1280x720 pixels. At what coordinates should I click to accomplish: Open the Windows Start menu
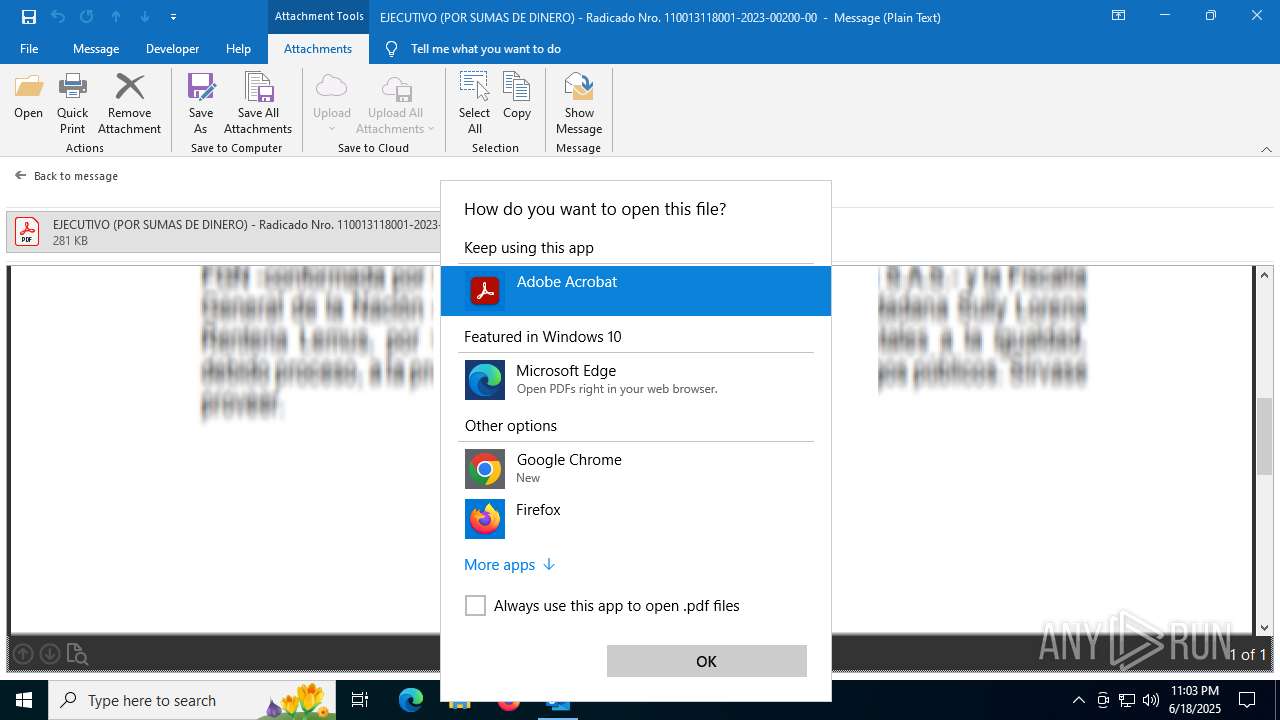(24, 700)
